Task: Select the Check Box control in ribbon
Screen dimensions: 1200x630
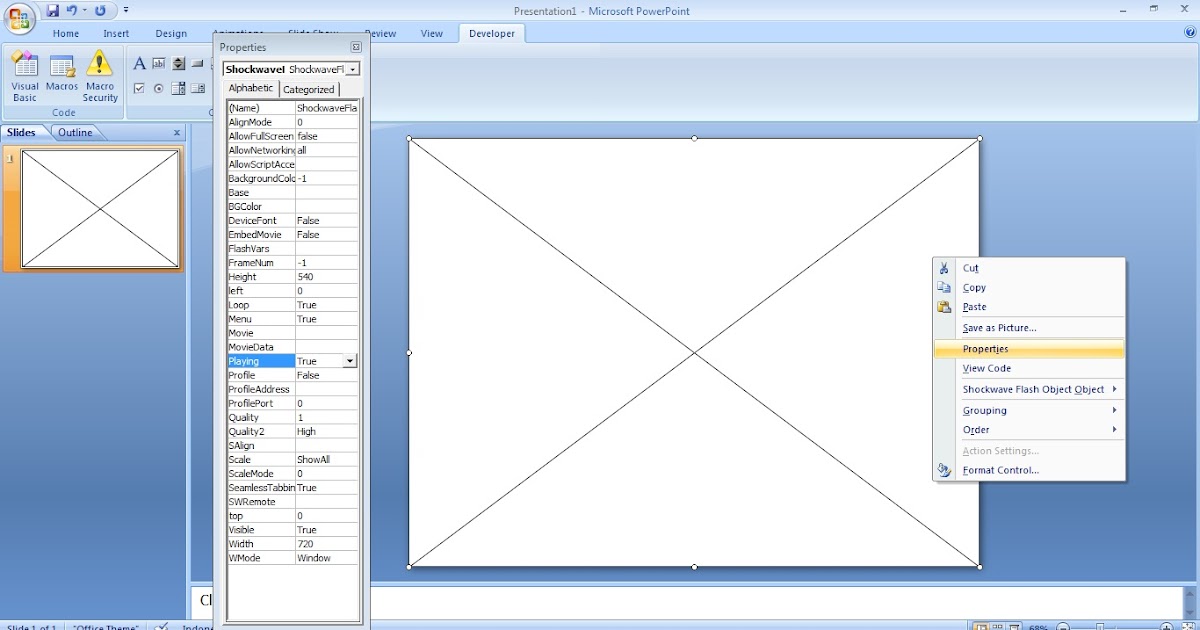Action: coord(140,88)
